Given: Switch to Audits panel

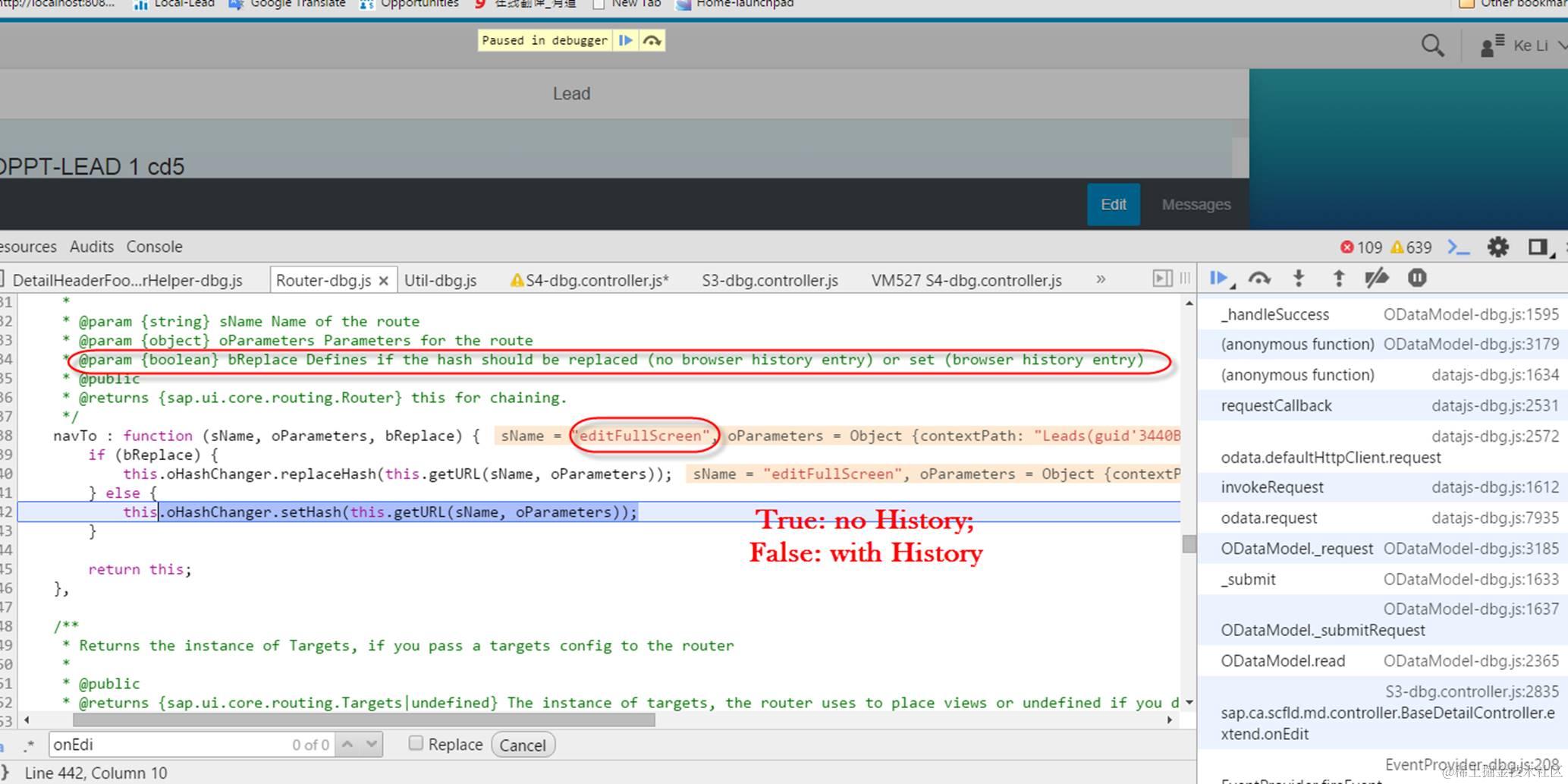Looking at the screenshot, I should click(92, 247).
